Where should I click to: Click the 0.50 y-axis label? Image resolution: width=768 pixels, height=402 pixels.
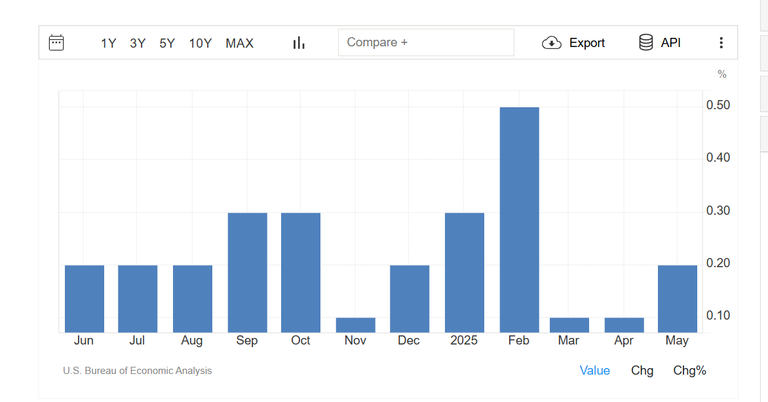click(718, 105)
